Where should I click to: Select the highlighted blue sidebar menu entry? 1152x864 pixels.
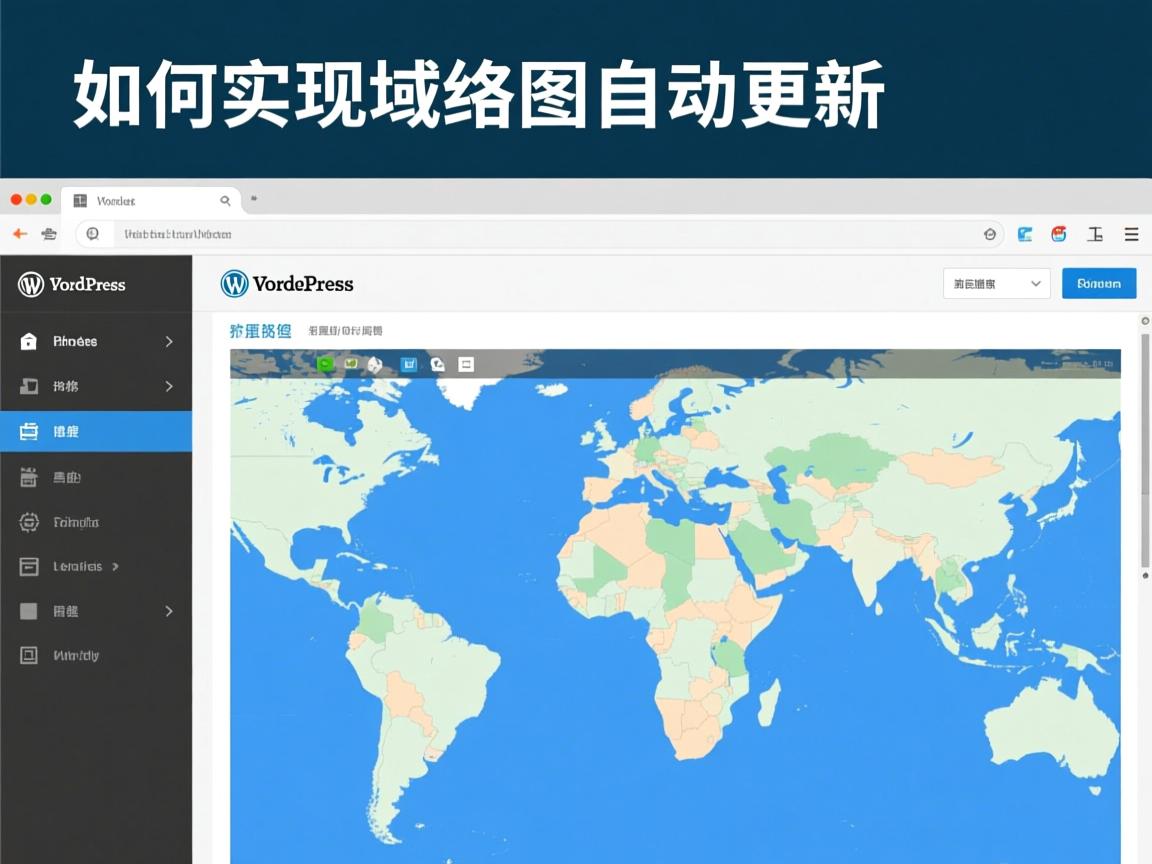pos(96,431)
